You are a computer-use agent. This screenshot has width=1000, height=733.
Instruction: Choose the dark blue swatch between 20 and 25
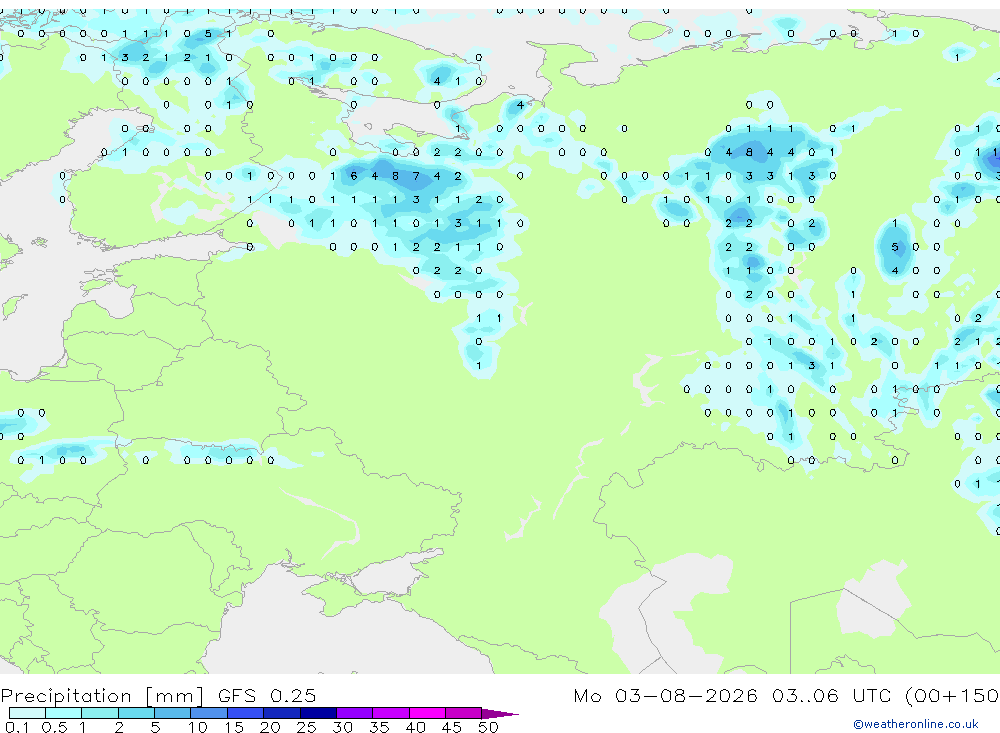[282, 713]
